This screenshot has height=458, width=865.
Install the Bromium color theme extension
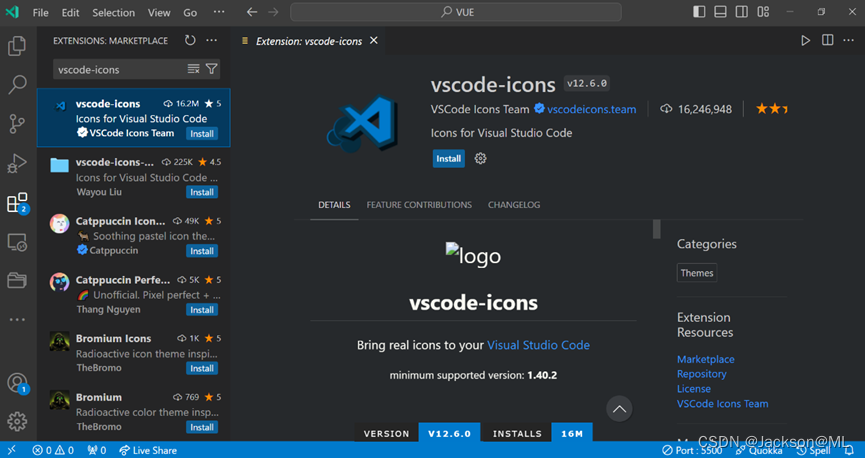(202, 427)
